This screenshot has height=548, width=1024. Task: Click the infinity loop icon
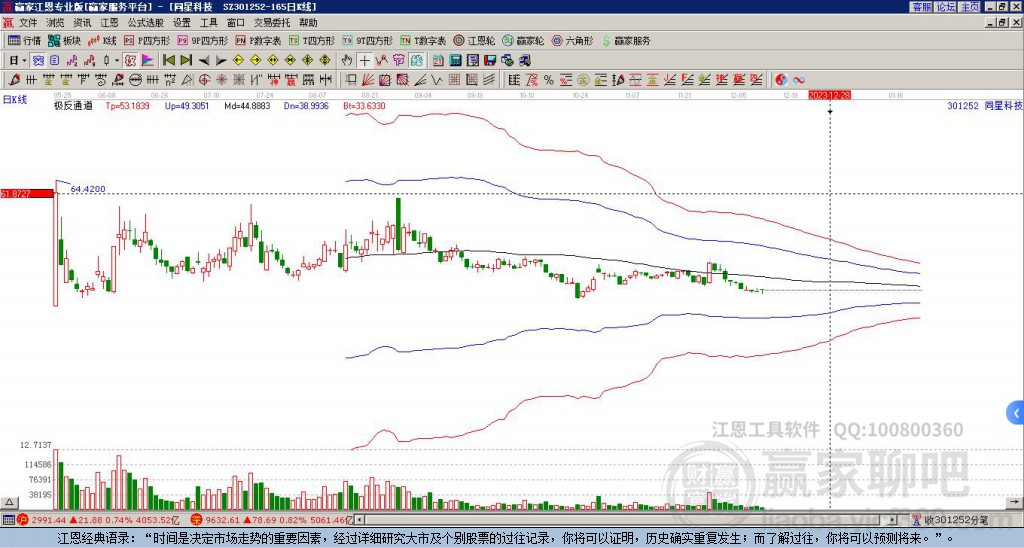pyautogui.click(x=799, y=80)
